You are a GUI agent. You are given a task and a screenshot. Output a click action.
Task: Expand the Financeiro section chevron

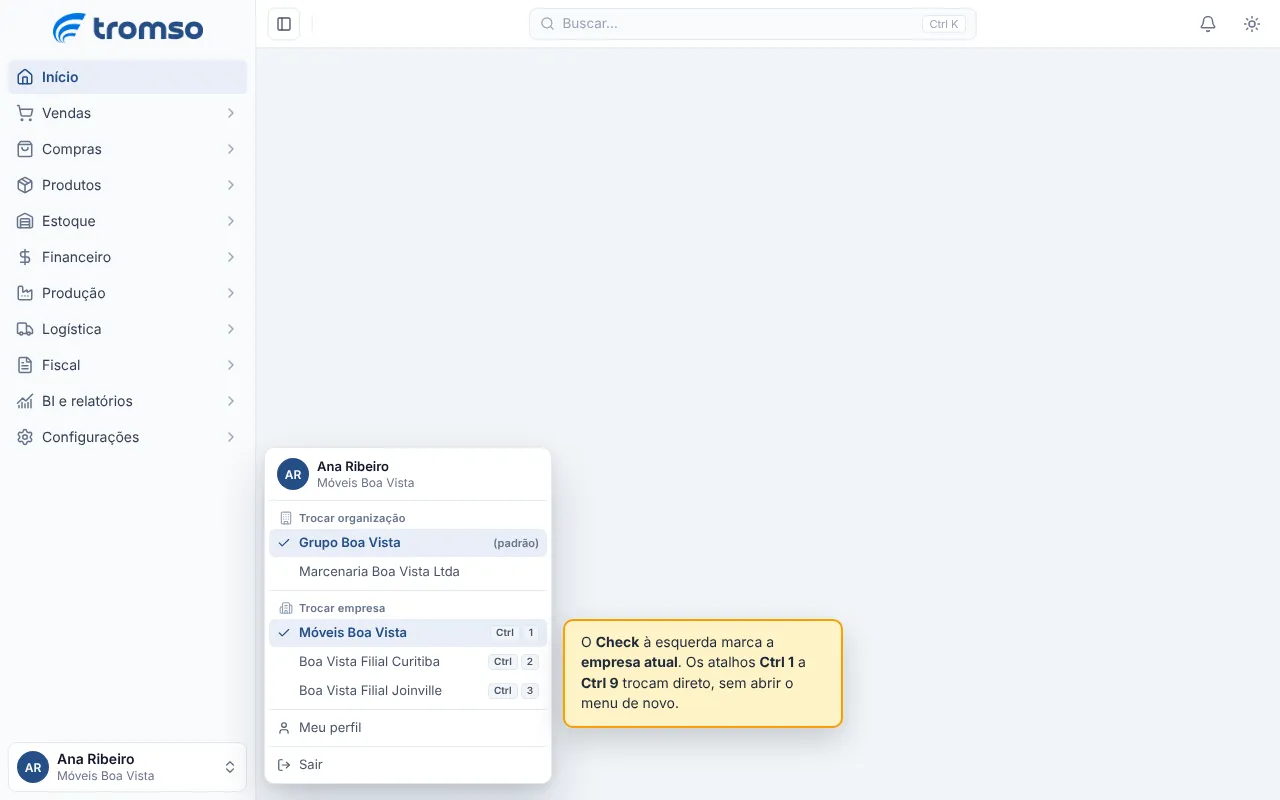(x=231, y=257)
